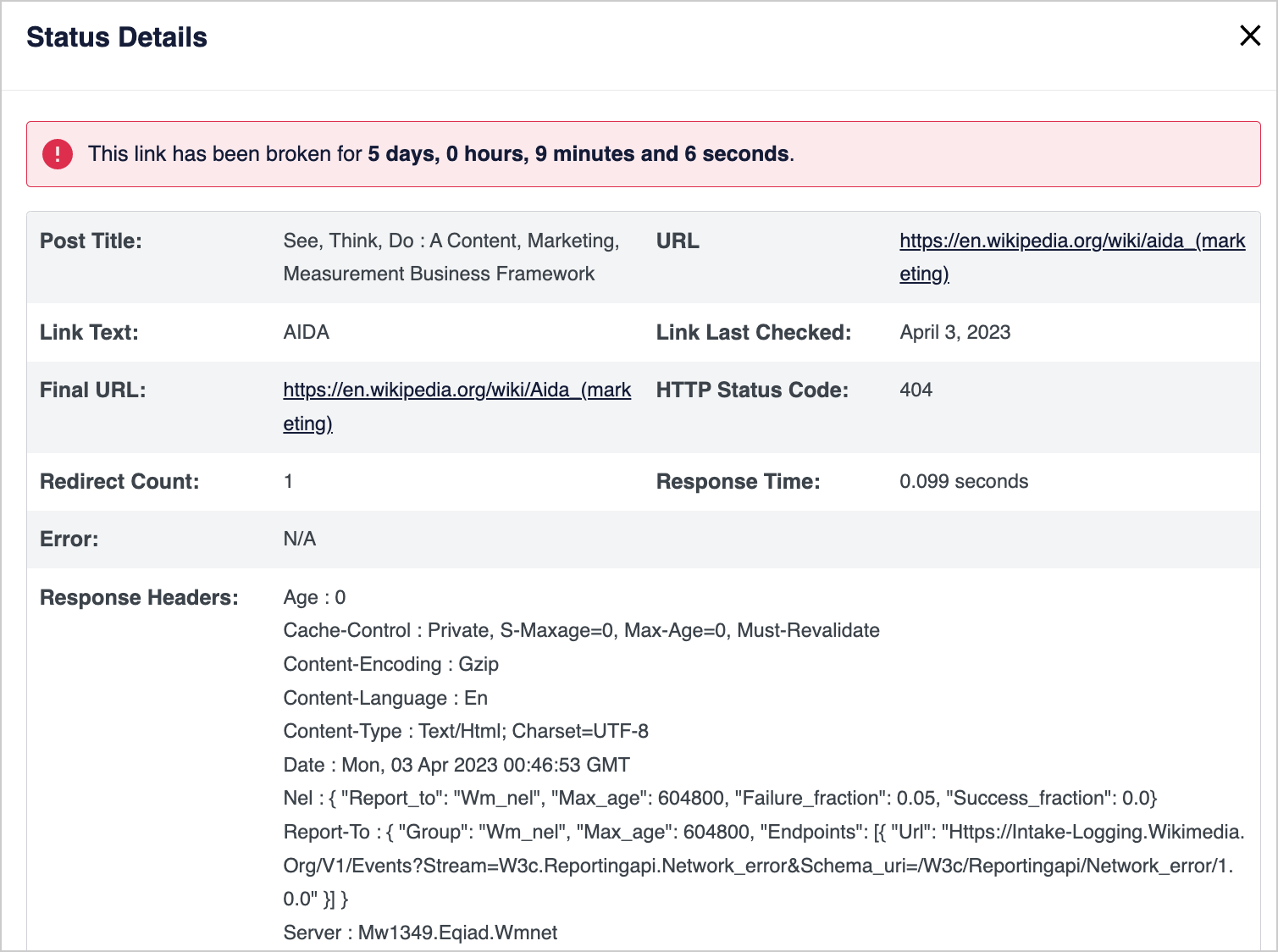Viewport: 1278px width, 952px height.
Task: Select the 'Server : Mw1349.Eqiad.Wmnet' line
Action: 420,933
